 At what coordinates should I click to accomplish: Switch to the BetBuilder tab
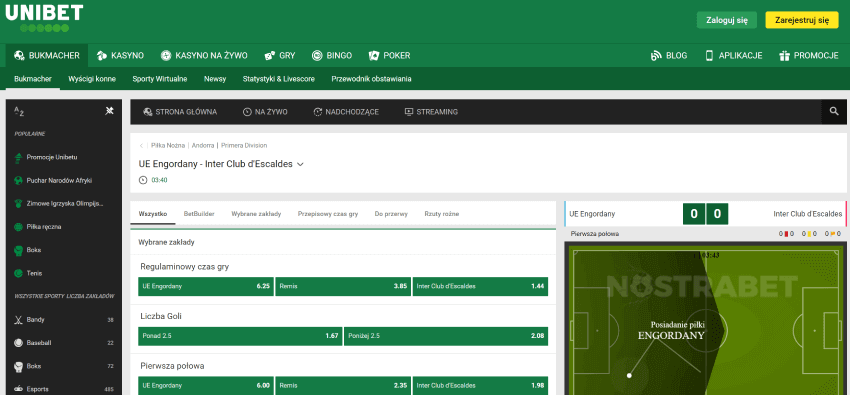click(199, 214)
